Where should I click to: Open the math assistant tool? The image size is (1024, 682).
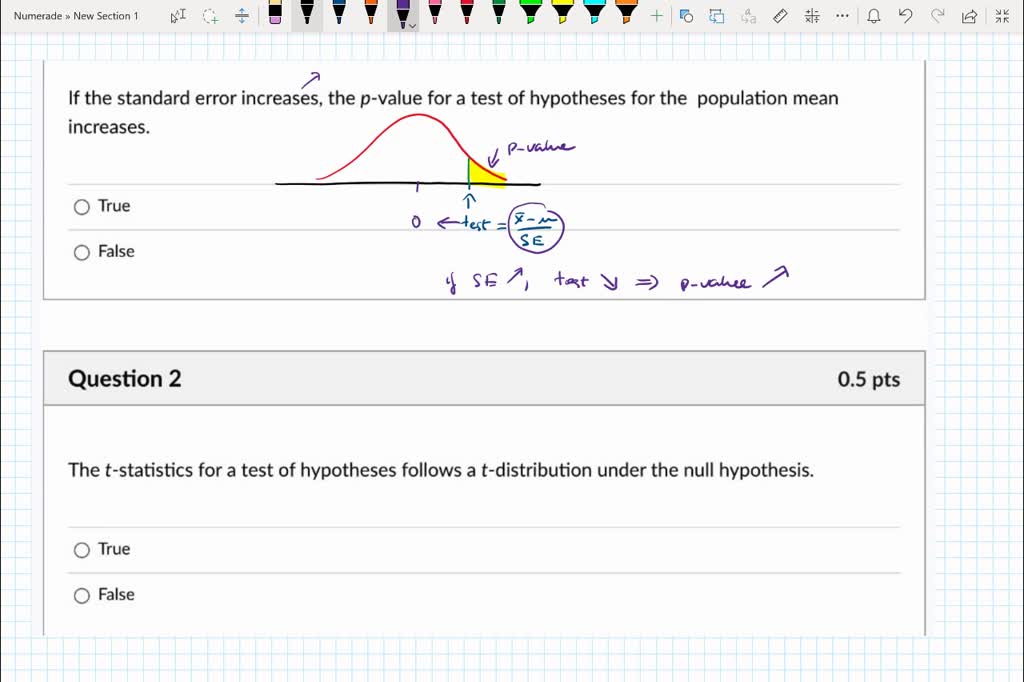coord(811,15)
